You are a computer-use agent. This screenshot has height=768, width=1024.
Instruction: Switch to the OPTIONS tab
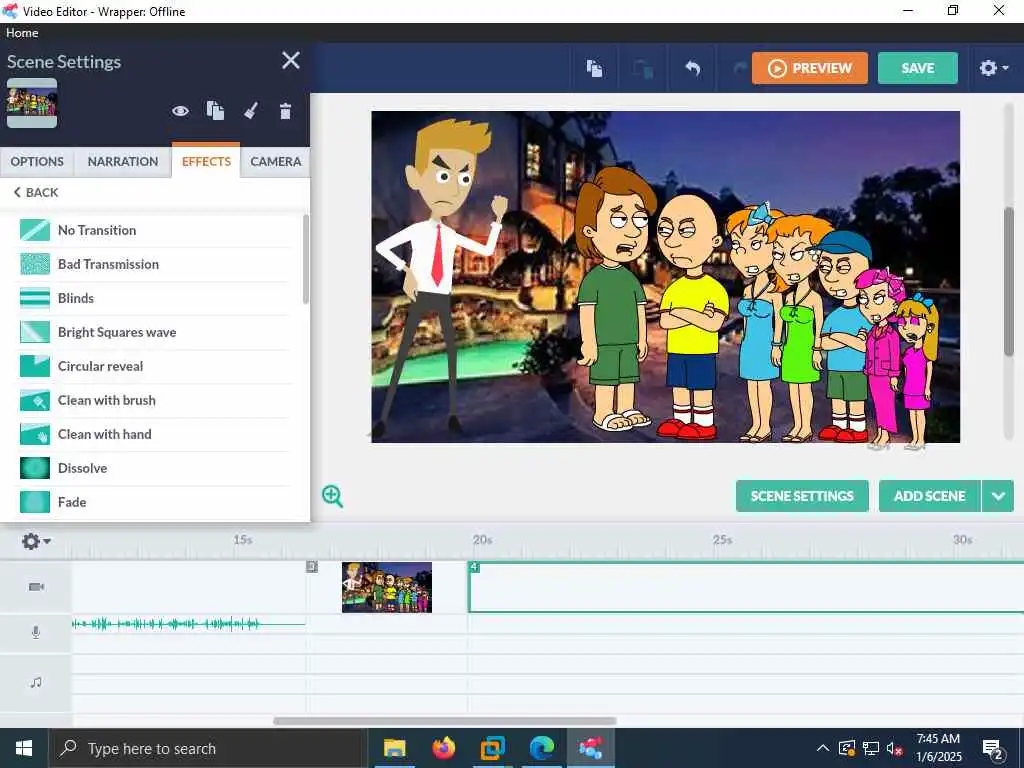(x=37, y=161)
